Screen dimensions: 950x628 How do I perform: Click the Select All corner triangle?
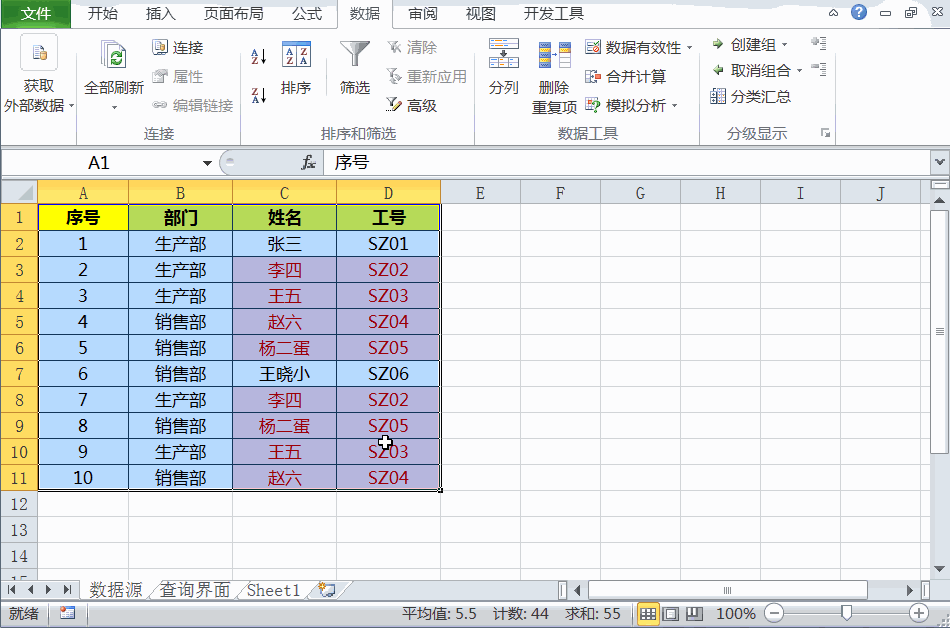pos(19,193)
